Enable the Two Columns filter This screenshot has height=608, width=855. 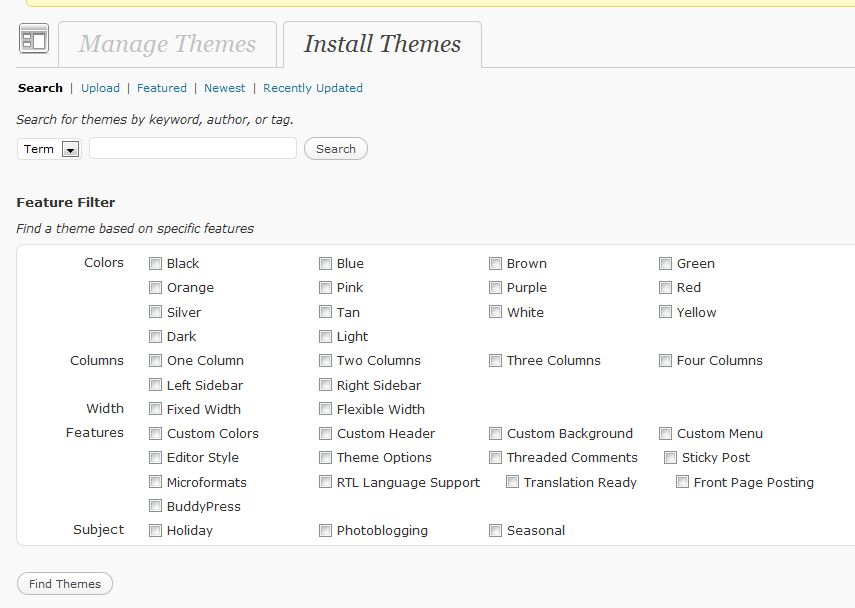click(x=325, y=361)
